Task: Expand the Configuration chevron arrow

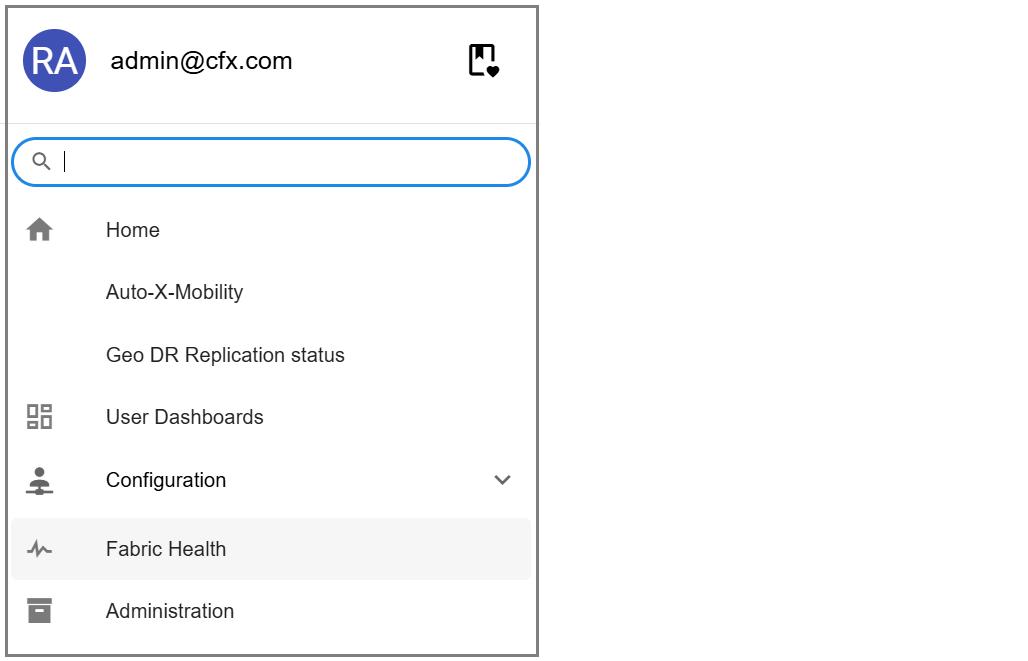Action: click(503, 480)
